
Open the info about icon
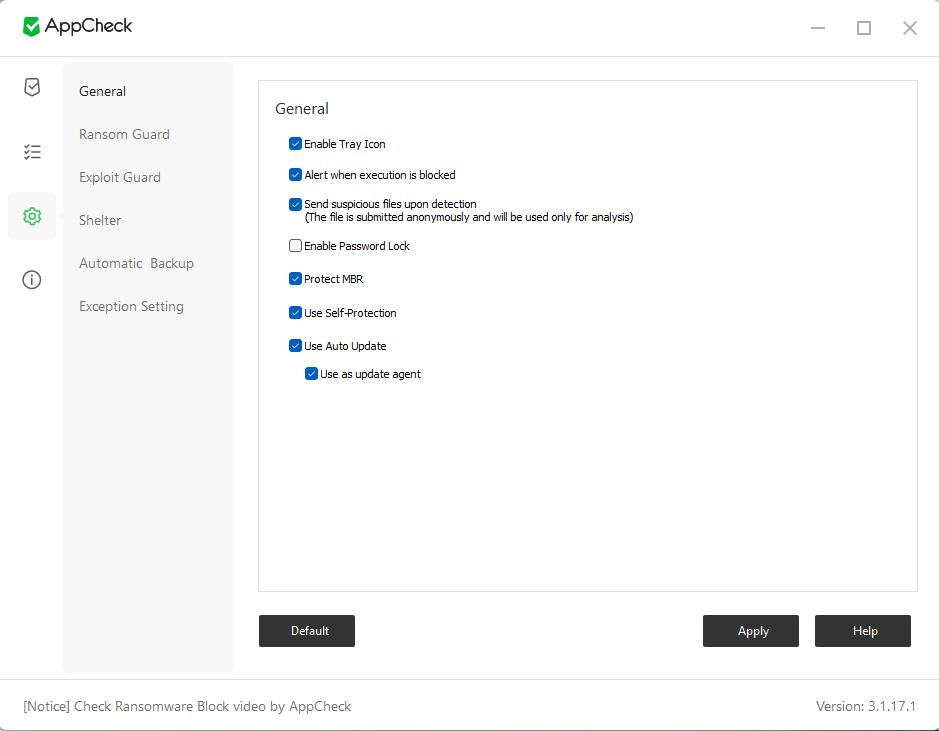pos(32,280)
